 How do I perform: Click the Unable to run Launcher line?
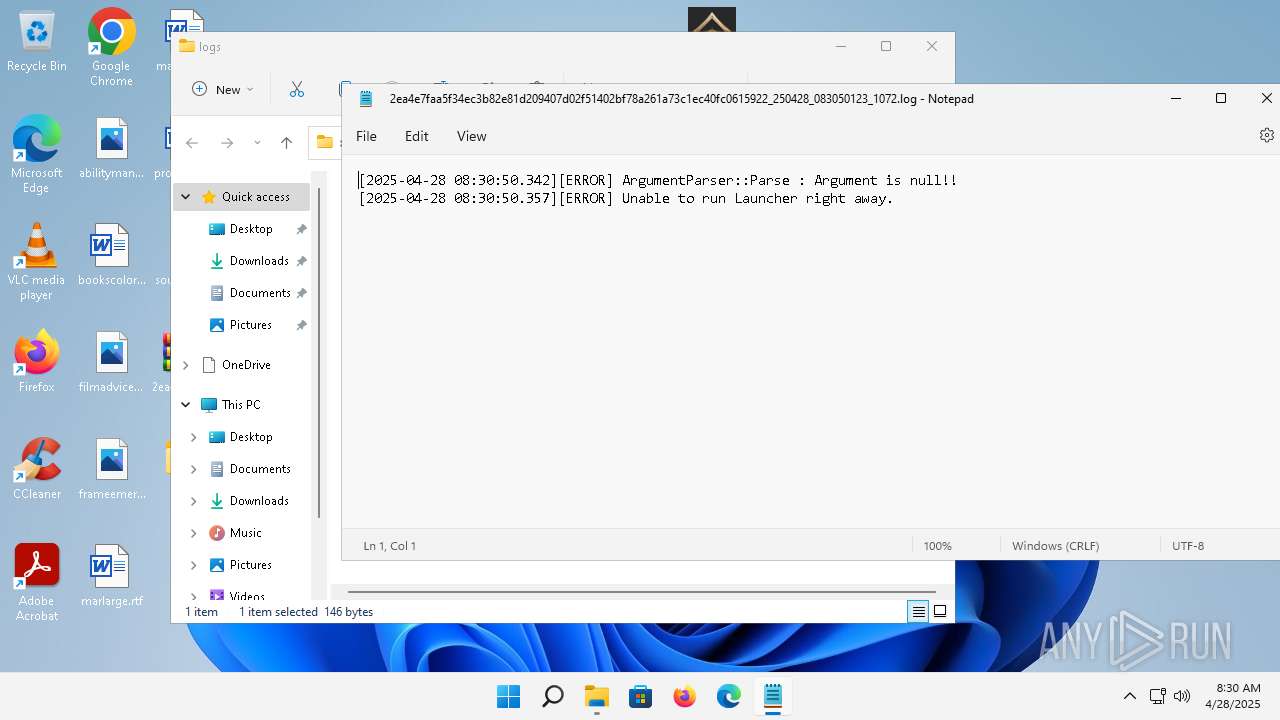click(626, 199)
